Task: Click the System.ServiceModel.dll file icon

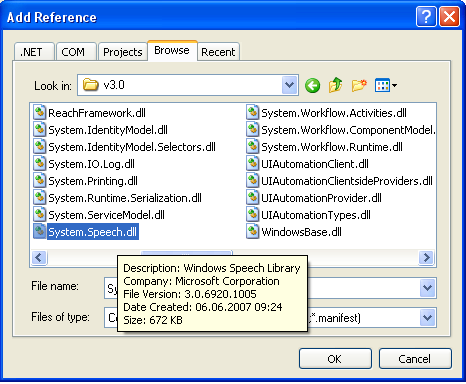Action: click(x=39, y=214)
